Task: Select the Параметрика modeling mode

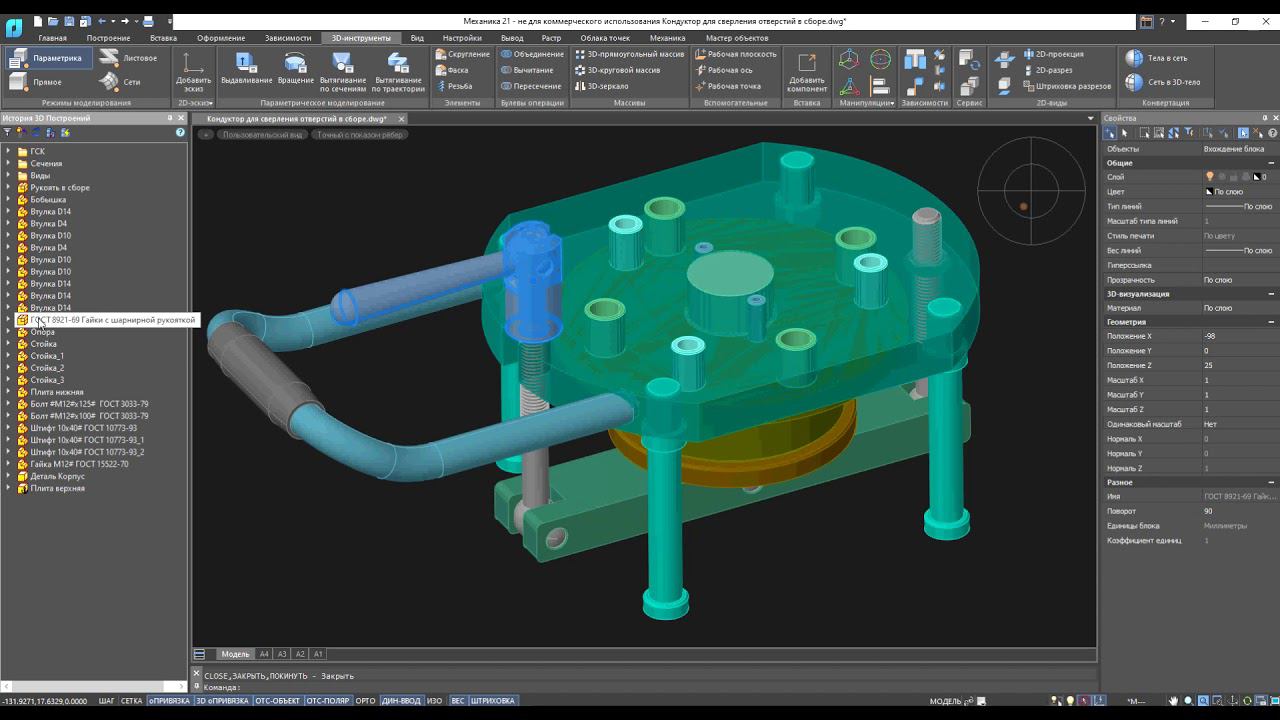Action: coord(50,58)
